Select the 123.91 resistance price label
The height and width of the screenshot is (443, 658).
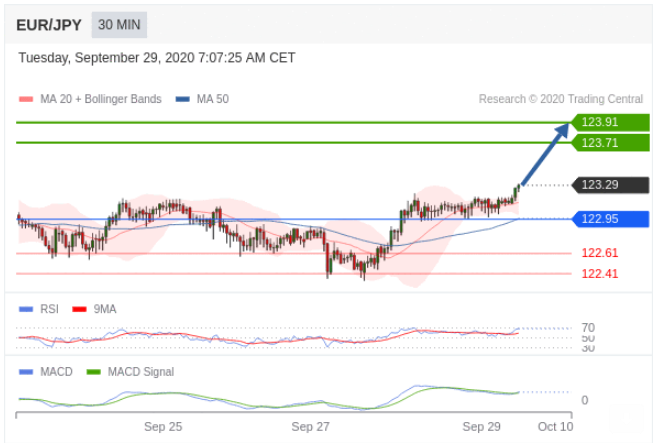pos(611,122)
